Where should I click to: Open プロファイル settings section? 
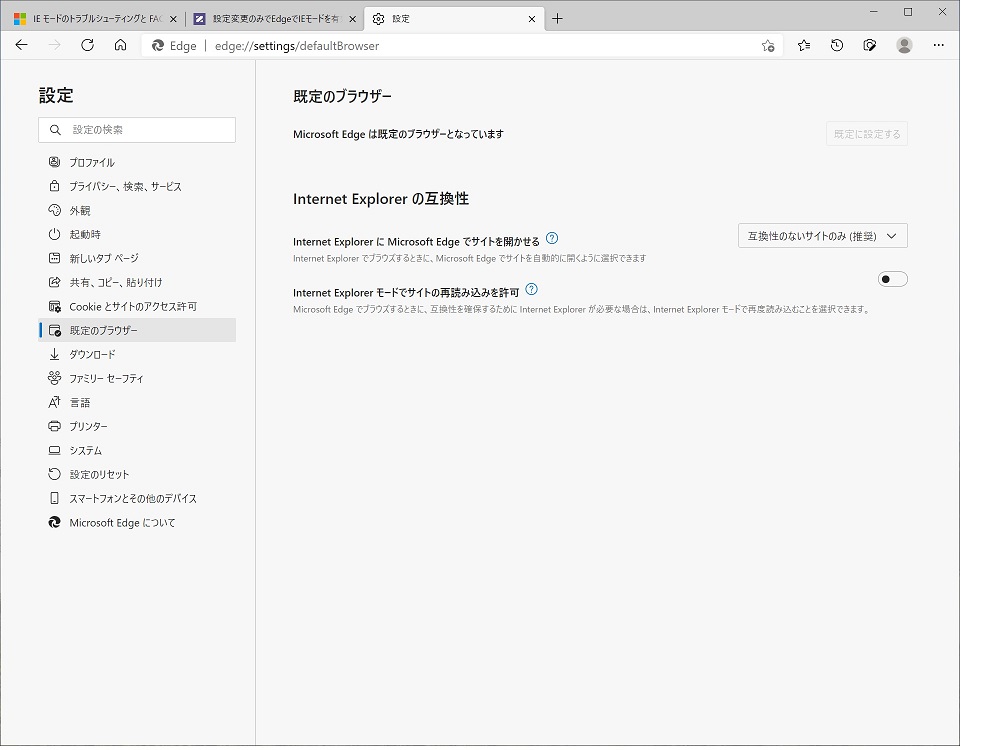click(137, 163)
